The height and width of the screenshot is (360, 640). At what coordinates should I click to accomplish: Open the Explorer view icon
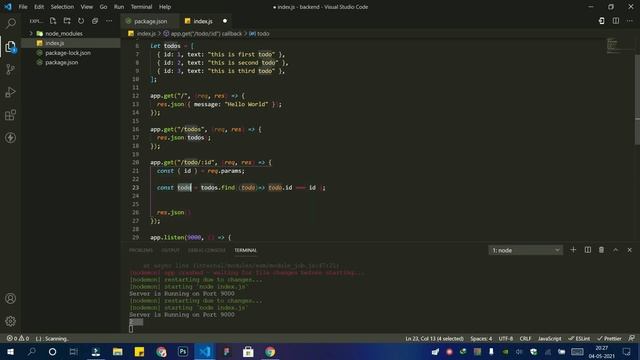point(11,47)
